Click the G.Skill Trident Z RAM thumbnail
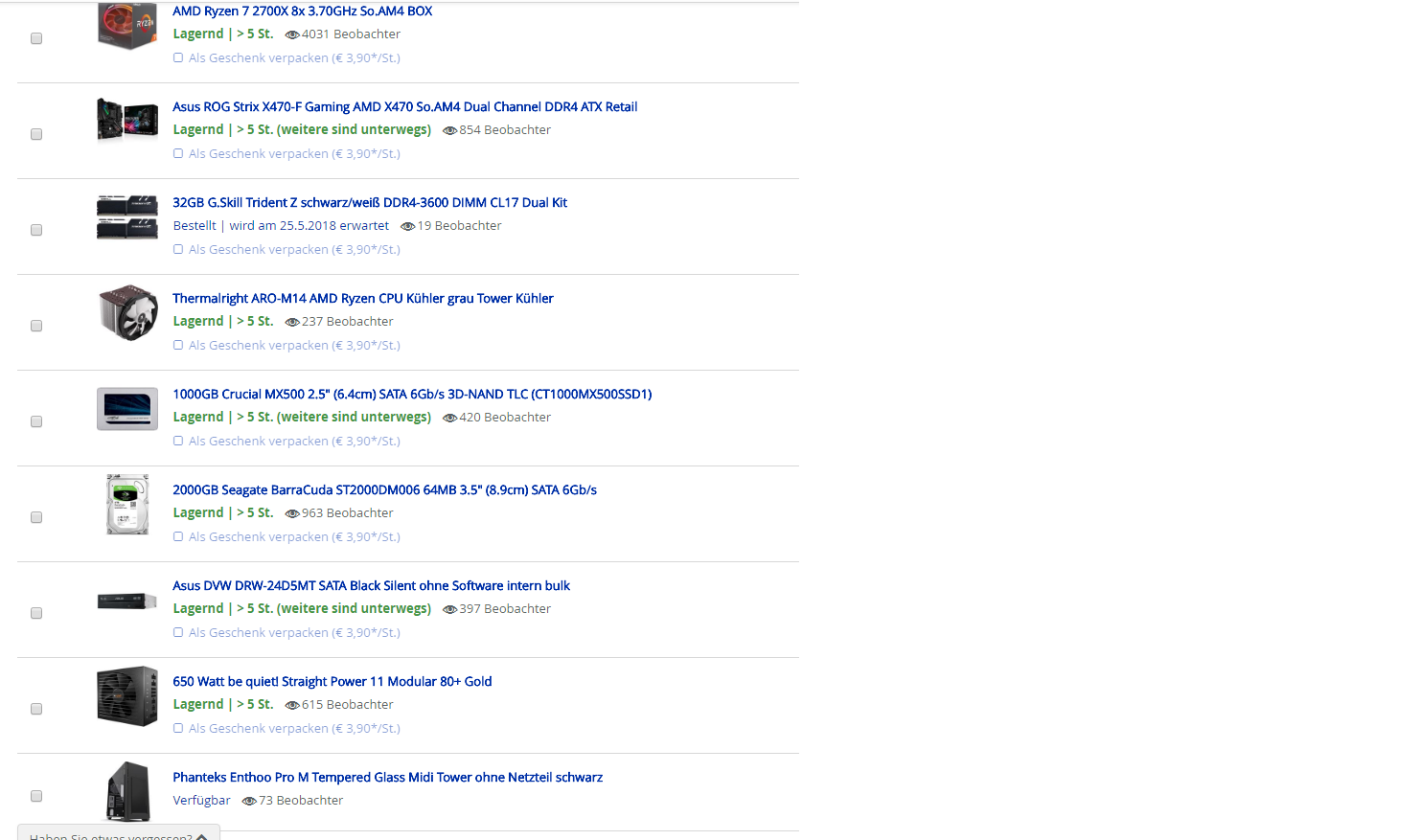1421x840 pixels. click(127, 217)
